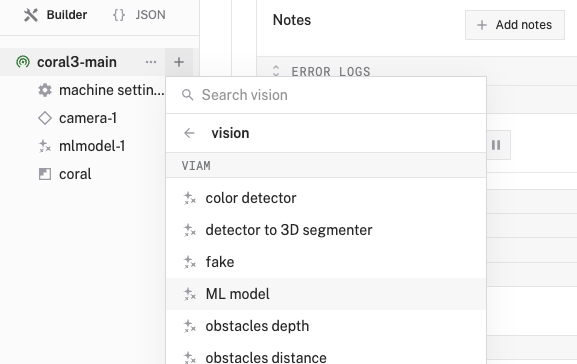Choose the fake vision model

tap(326, 262)
